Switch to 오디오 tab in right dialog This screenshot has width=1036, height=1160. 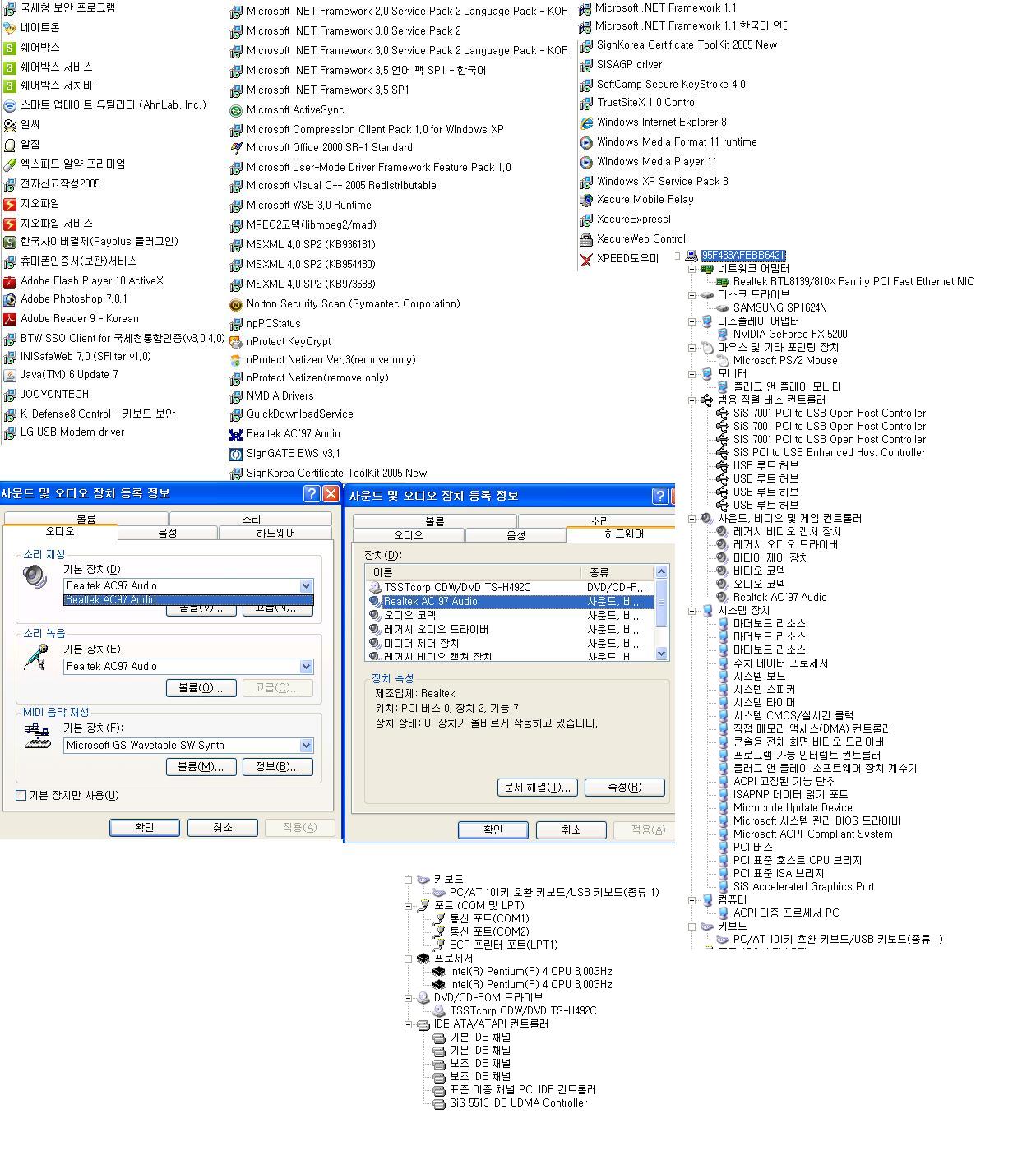click(x=408, y=535)
